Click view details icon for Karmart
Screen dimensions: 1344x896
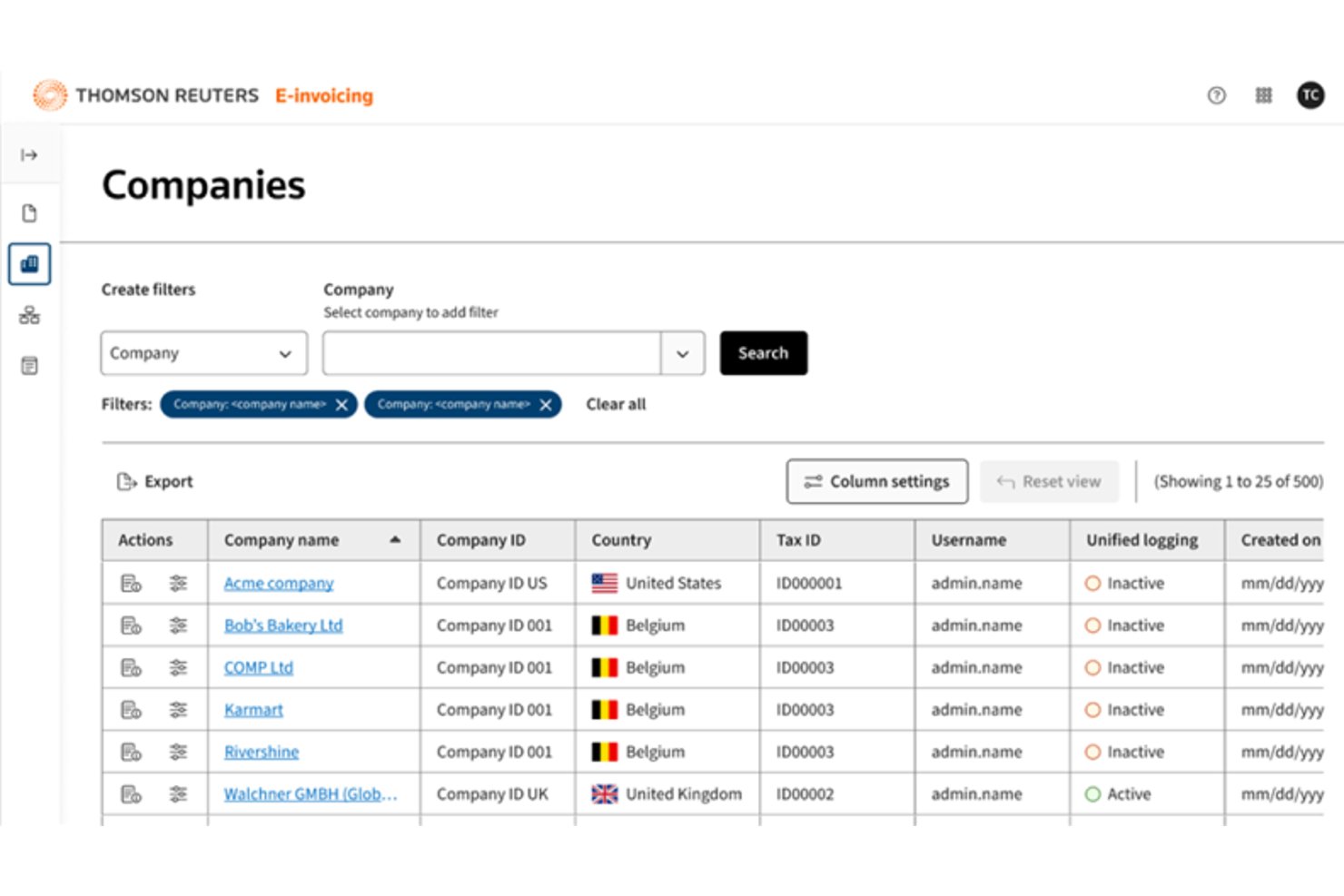(x=131, y=710)
